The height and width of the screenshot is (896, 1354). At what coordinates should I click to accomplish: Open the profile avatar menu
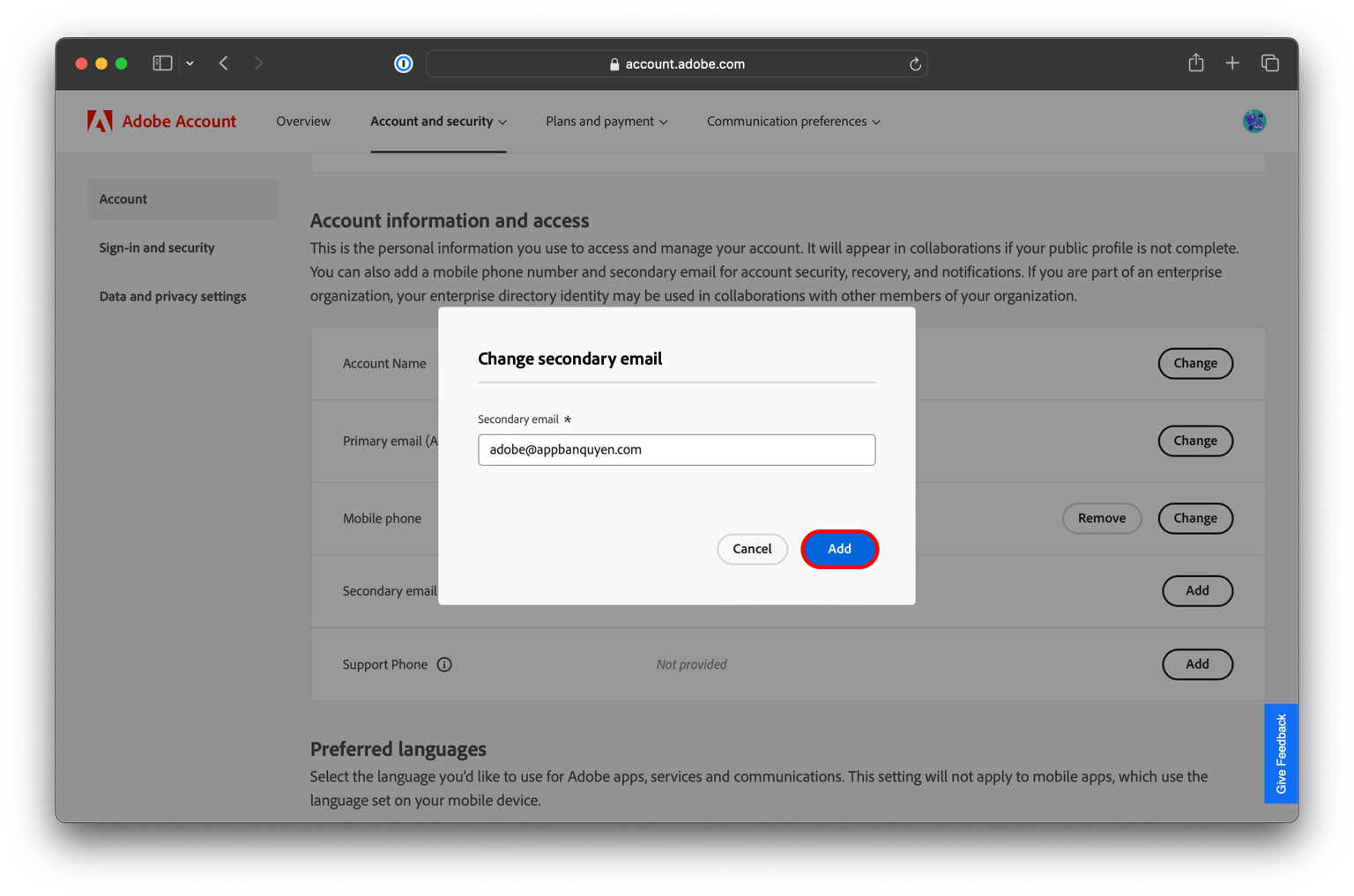click(1254, 122)
